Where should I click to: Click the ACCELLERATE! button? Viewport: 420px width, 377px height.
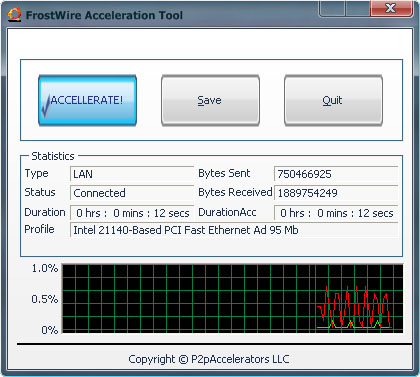pos(88,100)
